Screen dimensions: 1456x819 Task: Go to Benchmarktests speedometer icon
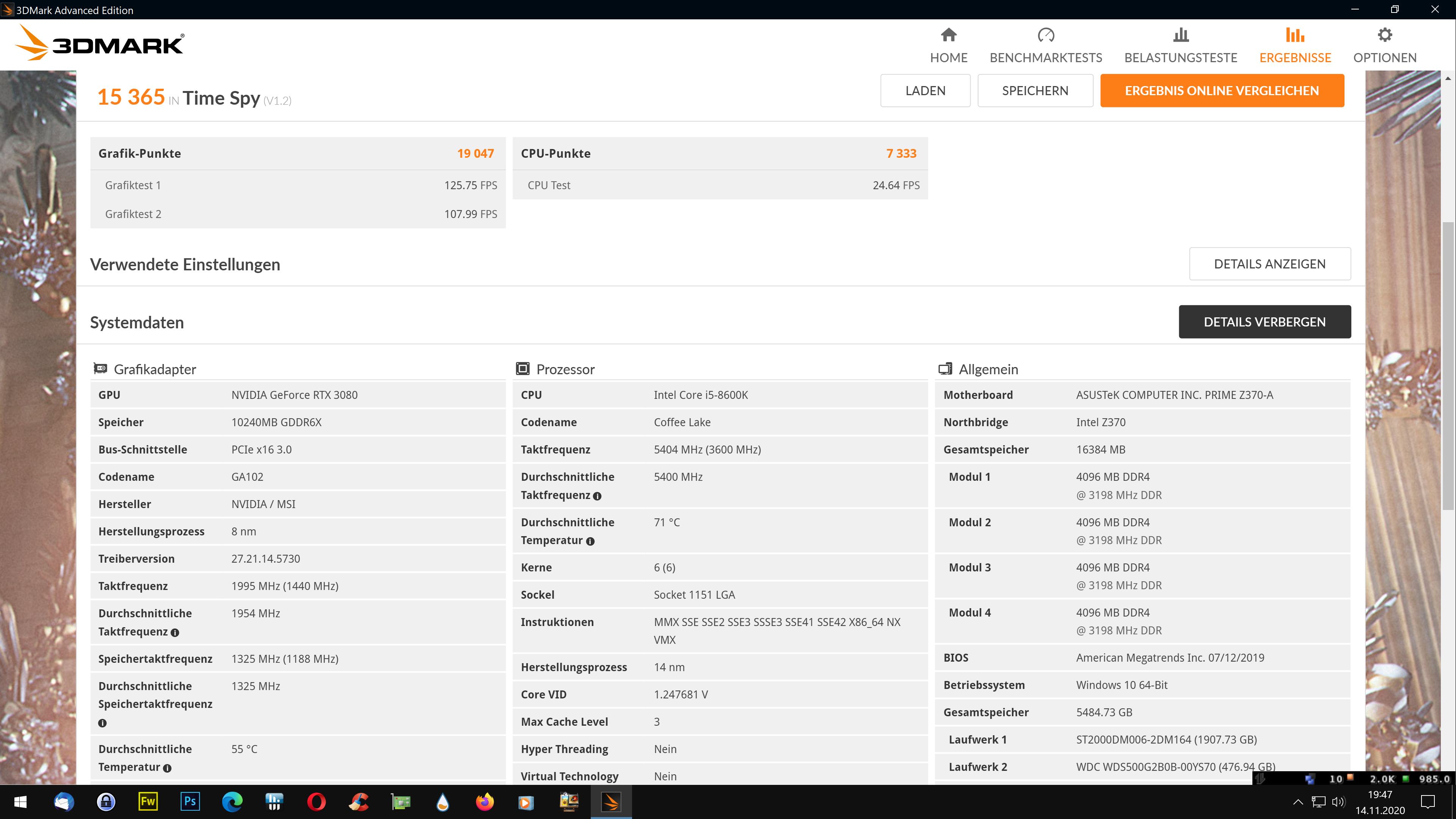(1046, 36)
